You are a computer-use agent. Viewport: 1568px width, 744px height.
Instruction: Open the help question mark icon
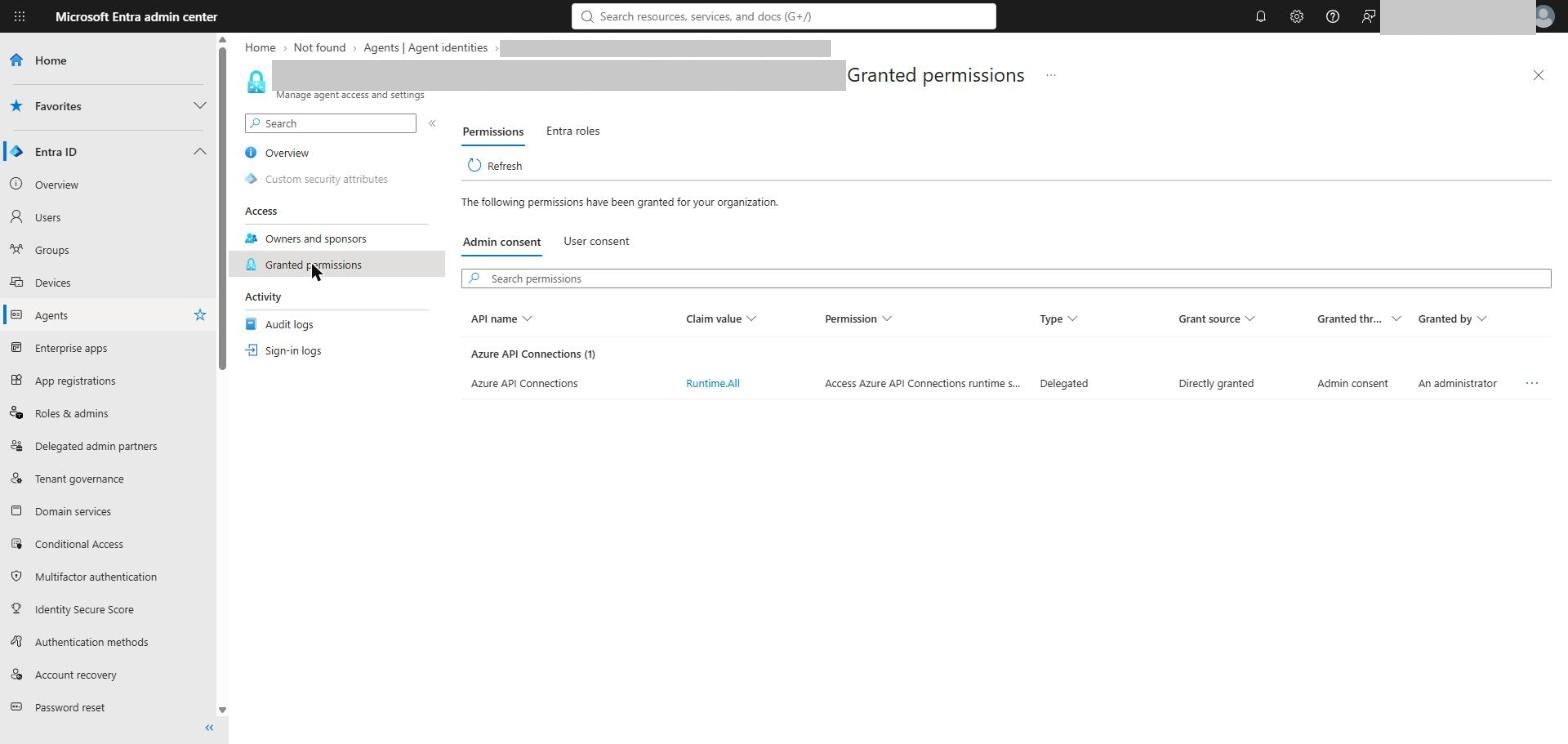click(1332, 17)
